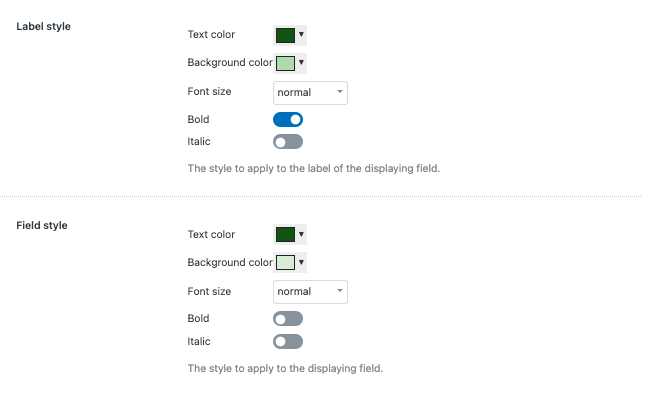Click the Field style description help text
Viewport: 650px width, 393px height.
[285, 368]
